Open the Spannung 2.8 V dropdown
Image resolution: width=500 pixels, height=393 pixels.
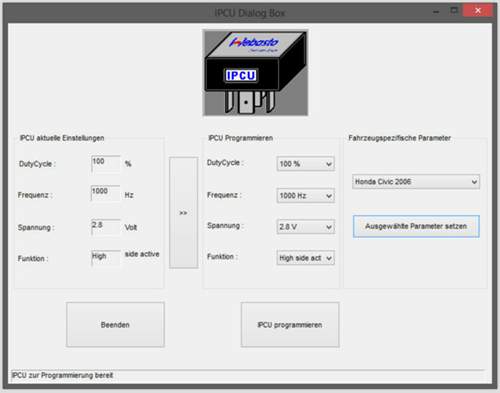306,227
